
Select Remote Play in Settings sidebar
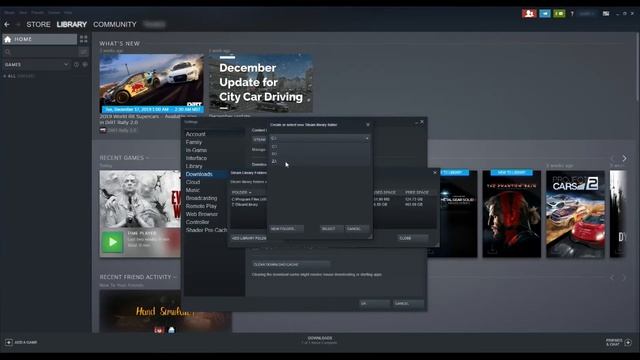coord(201,206)
